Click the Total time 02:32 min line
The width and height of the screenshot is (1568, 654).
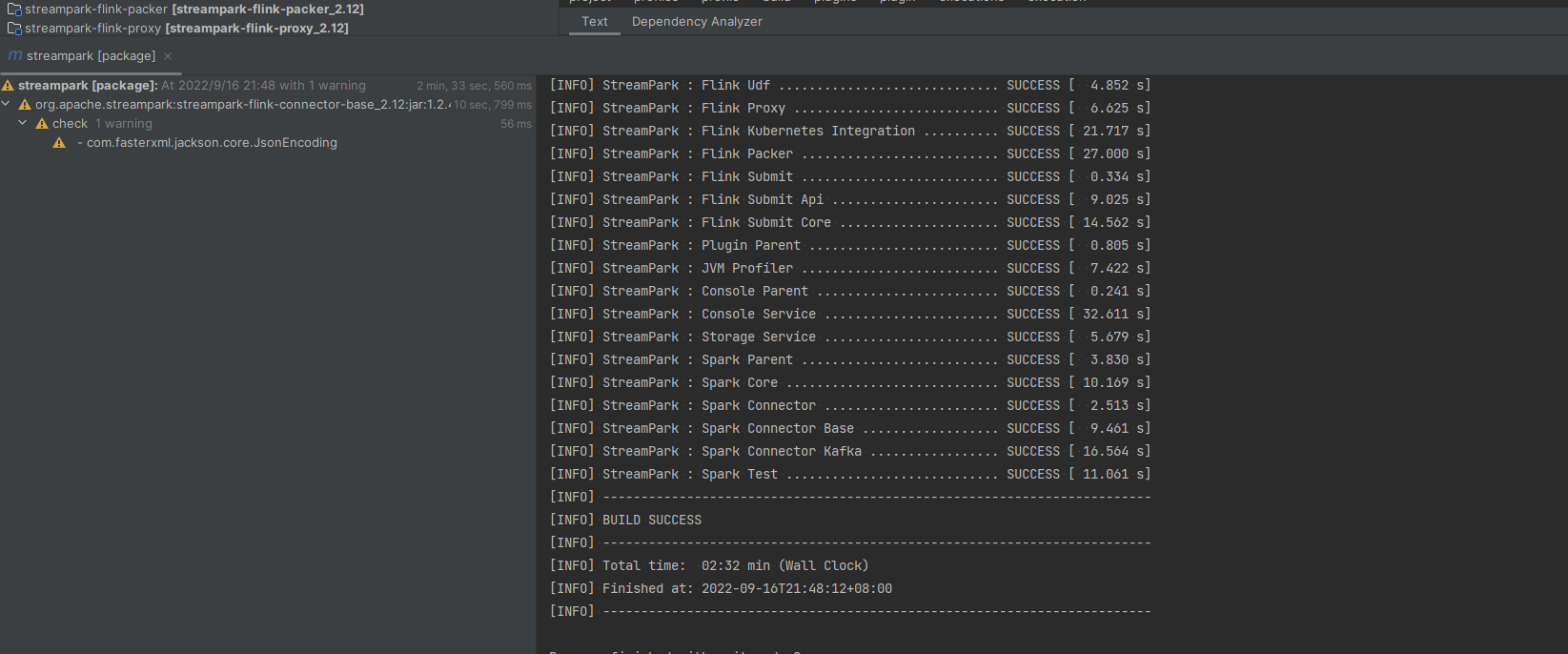(709, 566)
